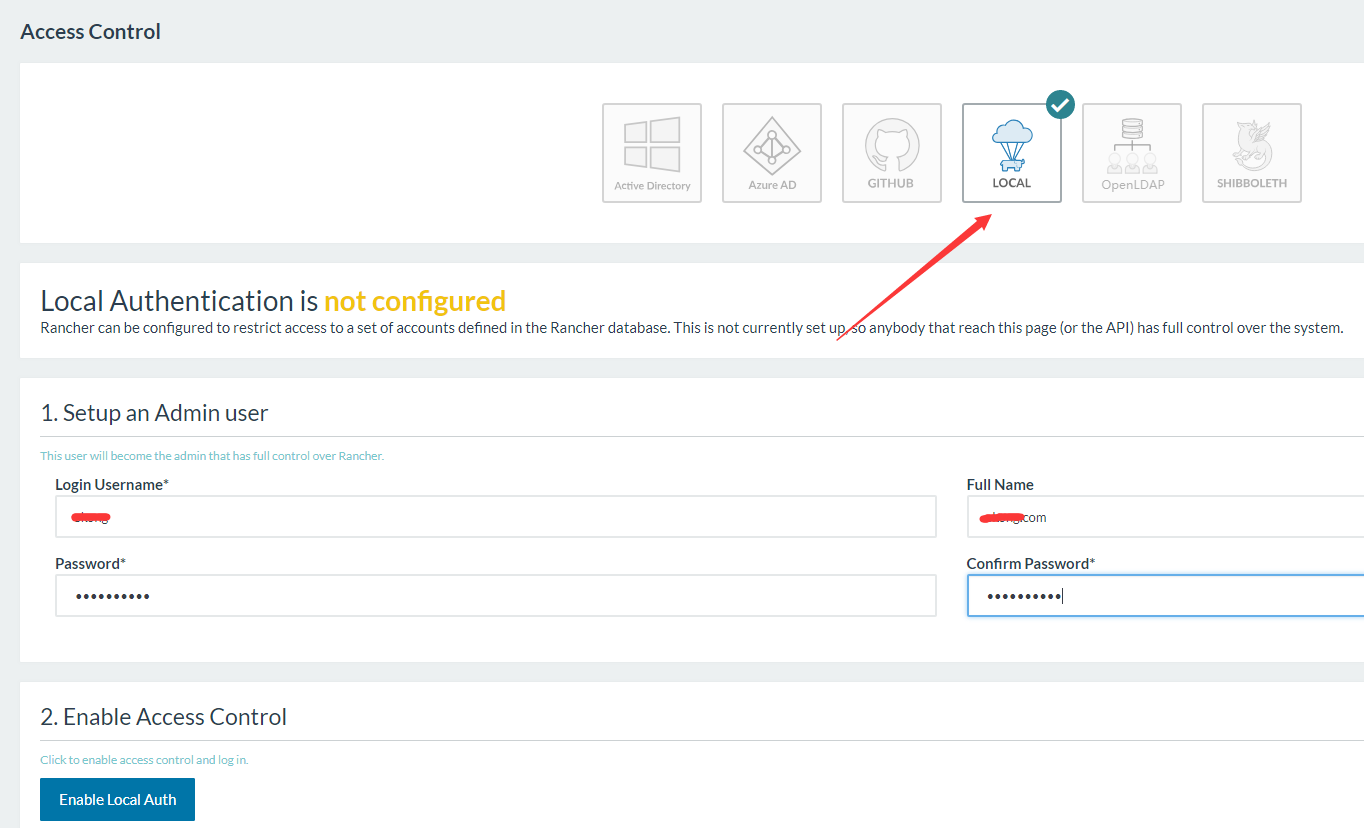Select the Active Directory auth provider
Viewport: 1364px width, 828px height.
point(652,153)
